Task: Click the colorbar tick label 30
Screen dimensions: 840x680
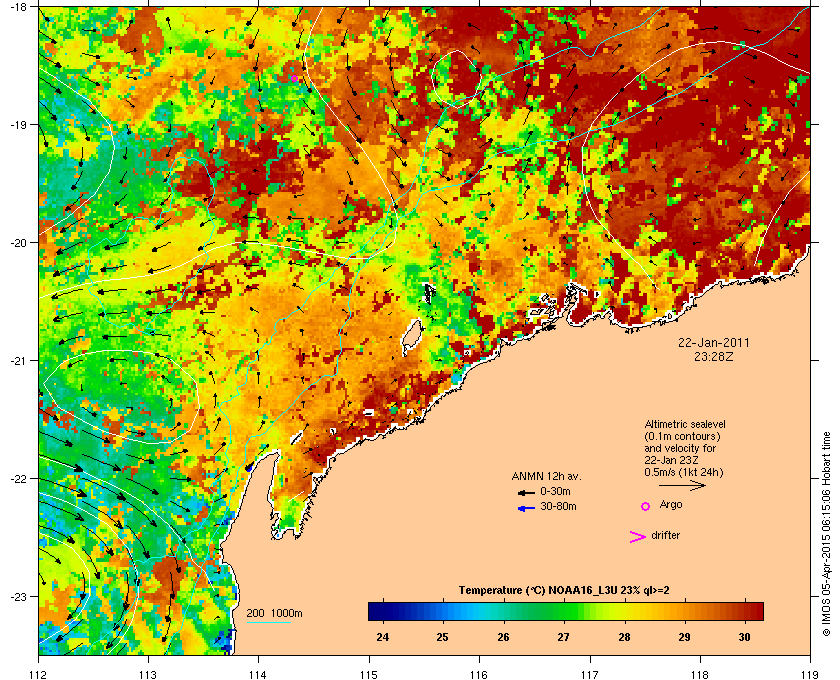Action: [745, 637]
